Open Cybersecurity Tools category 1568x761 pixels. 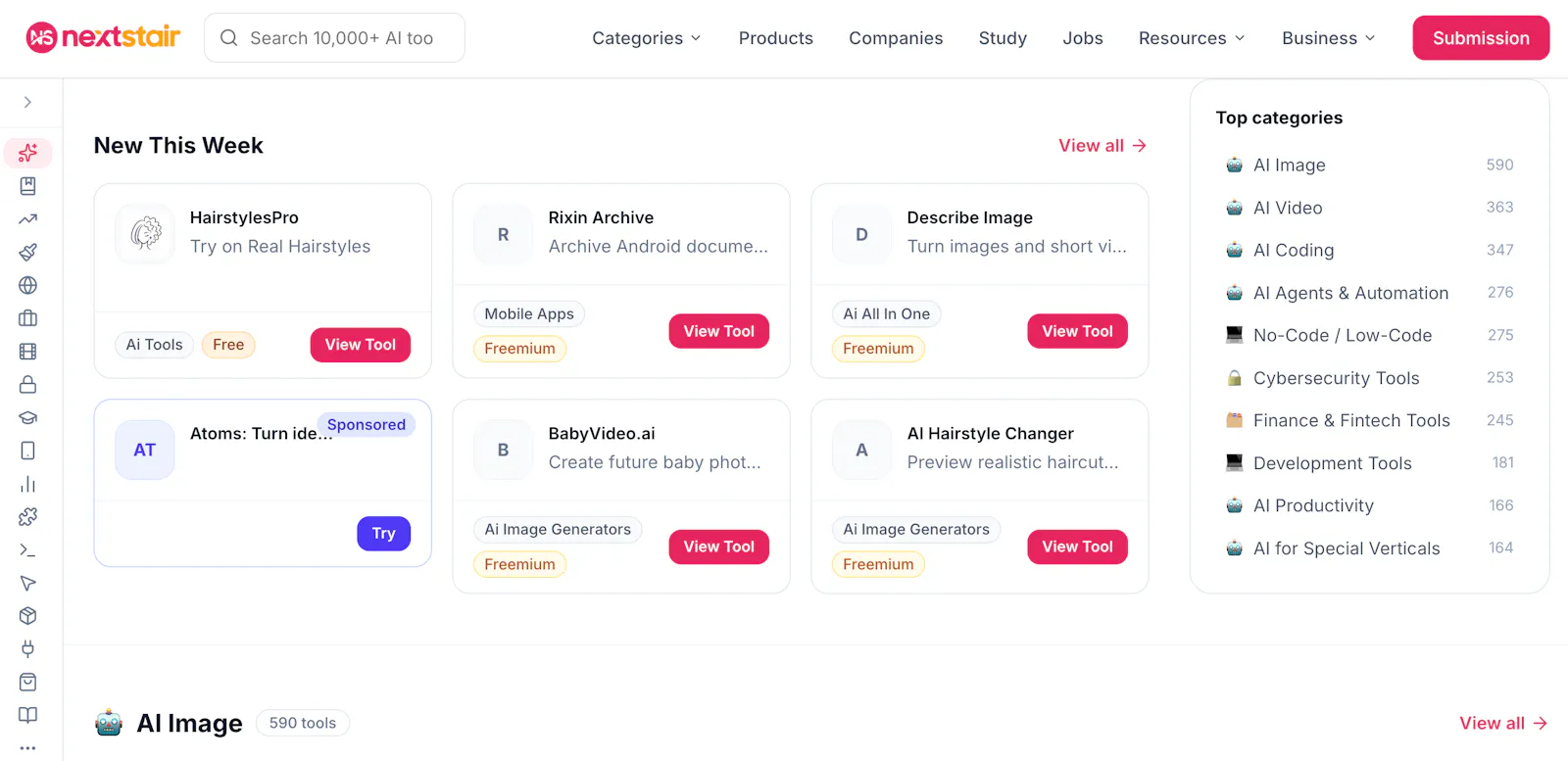(1369, 378)
